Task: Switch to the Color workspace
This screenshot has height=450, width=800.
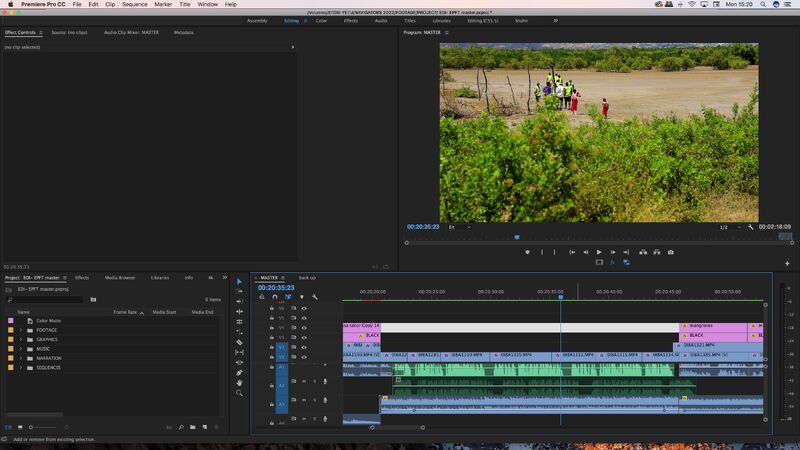Action: pyautogui.click(x=321, y=20)
